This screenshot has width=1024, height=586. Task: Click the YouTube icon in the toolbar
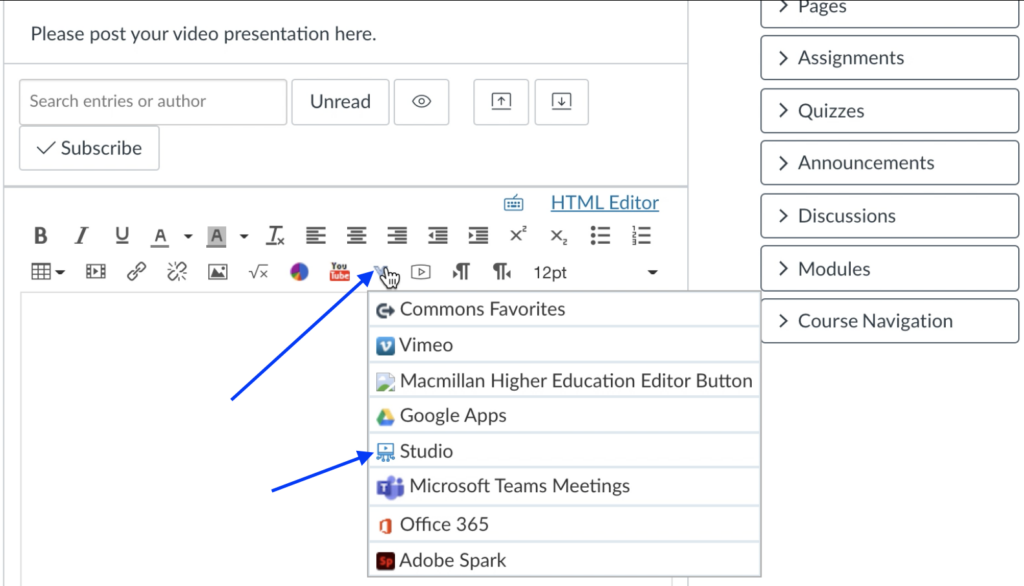pyautogui.click(x=340, y=272)
